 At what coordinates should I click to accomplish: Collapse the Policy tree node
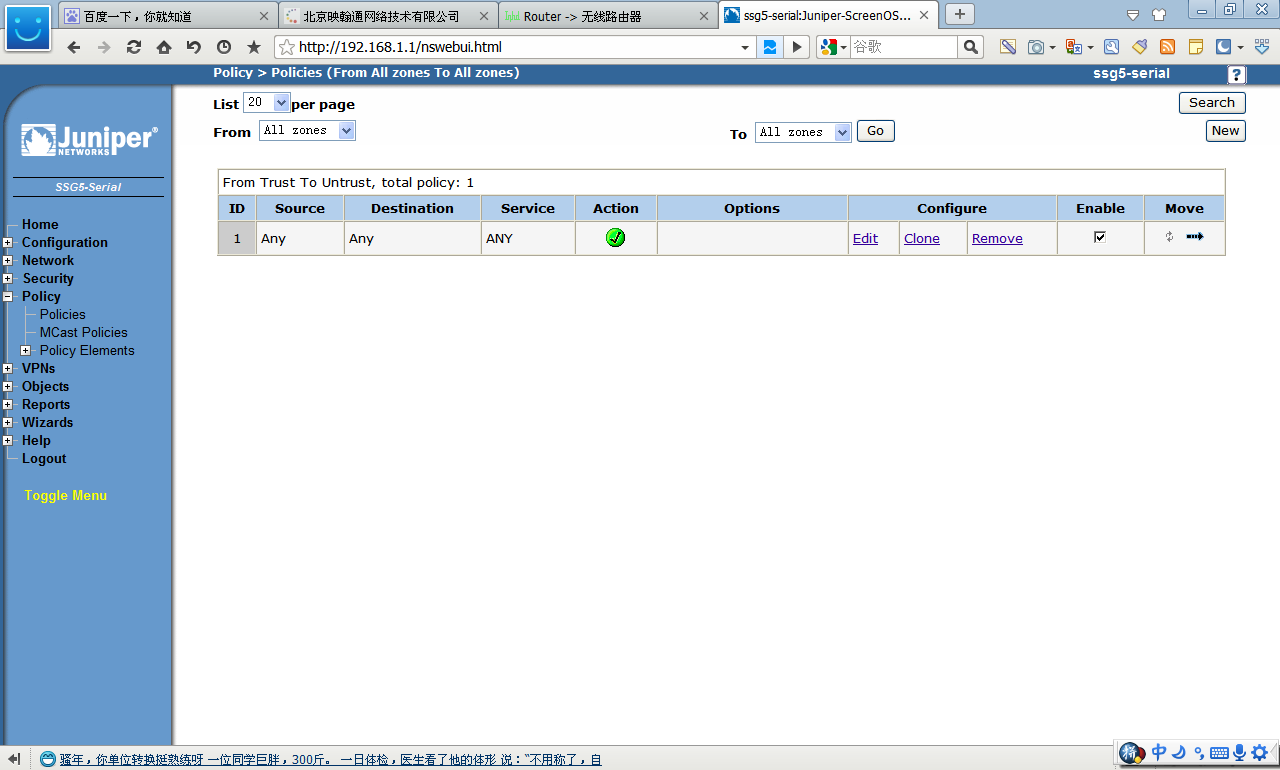click(x=8, y=297)
